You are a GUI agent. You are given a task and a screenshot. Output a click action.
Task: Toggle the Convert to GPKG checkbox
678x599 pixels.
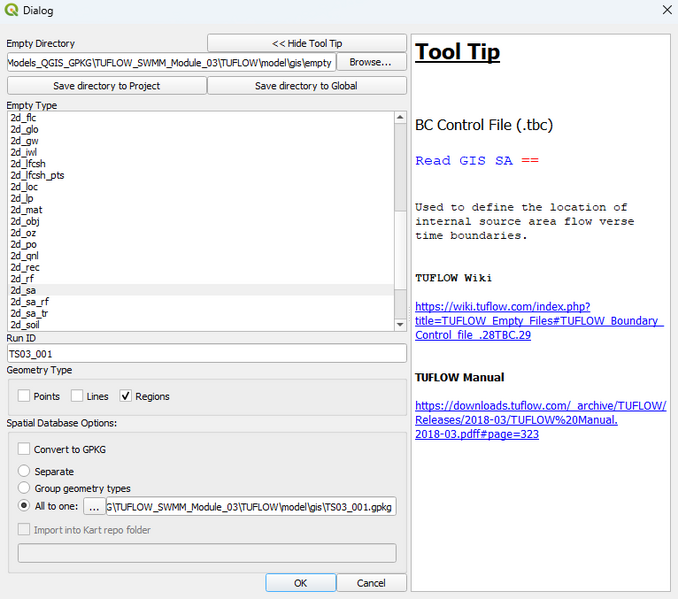24,450
